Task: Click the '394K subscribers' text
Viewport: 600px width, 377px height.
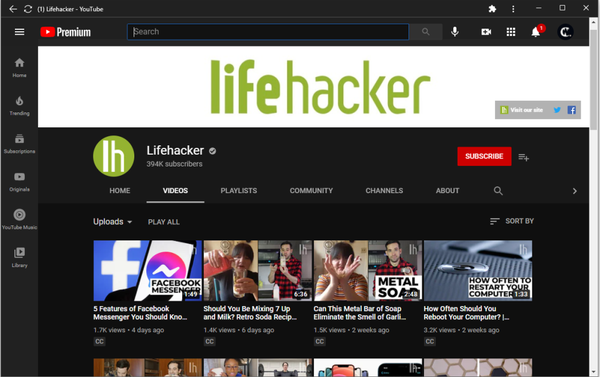Action: 174,164
